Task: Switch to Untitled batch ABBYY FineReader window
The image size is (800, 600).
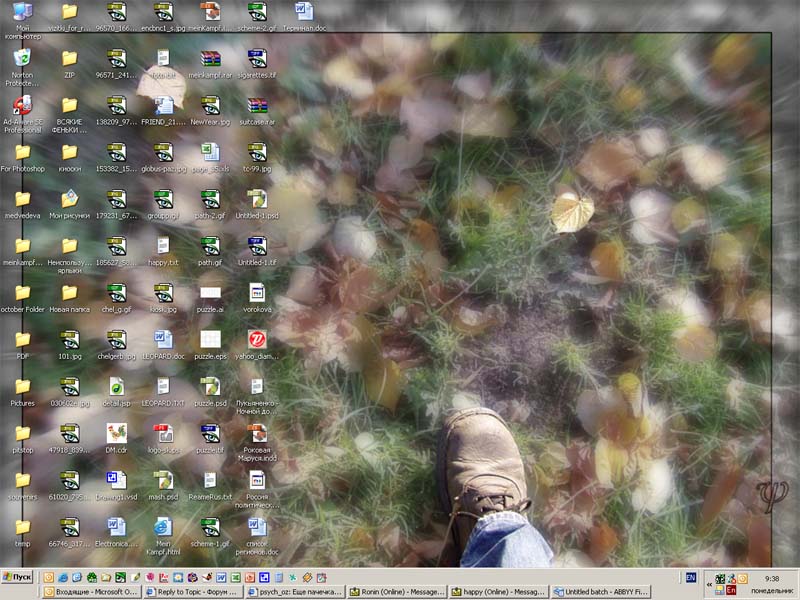Action: [x=600, y=592]
